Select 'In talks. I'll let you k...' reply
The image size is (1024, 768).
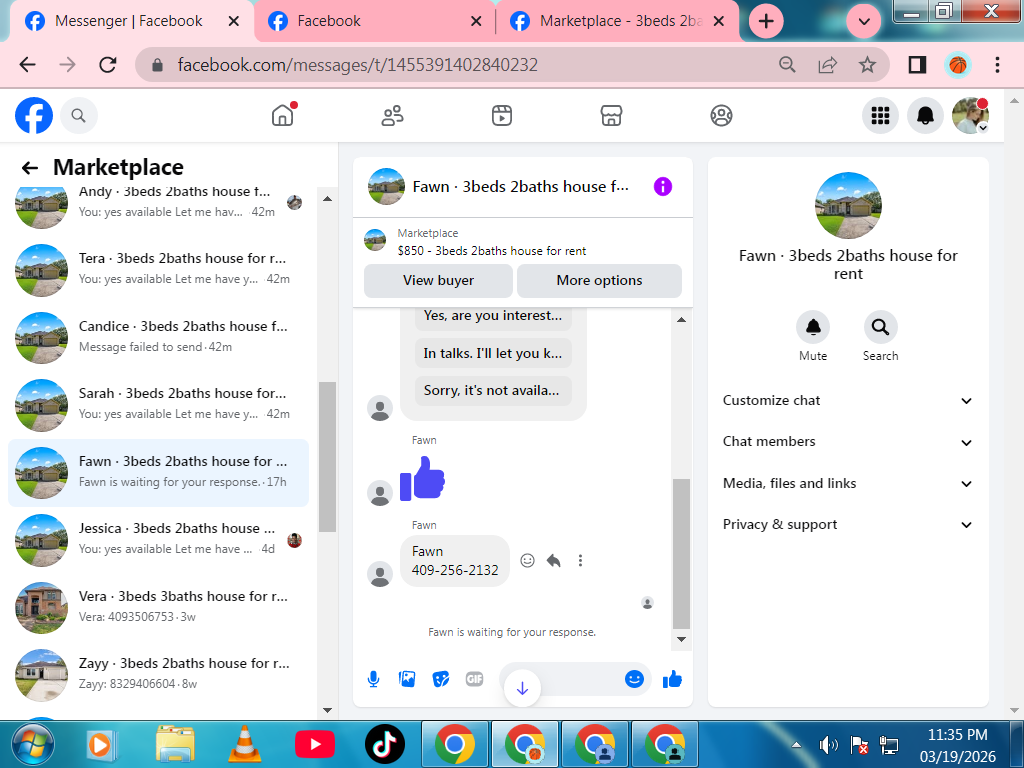(x=493, y=353)
